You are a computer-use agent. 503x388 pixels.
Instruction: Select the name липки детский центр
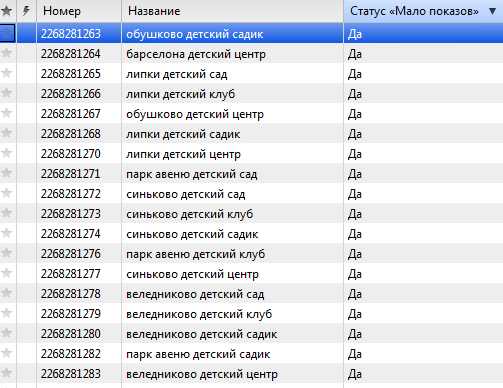(x=183, y=154)
